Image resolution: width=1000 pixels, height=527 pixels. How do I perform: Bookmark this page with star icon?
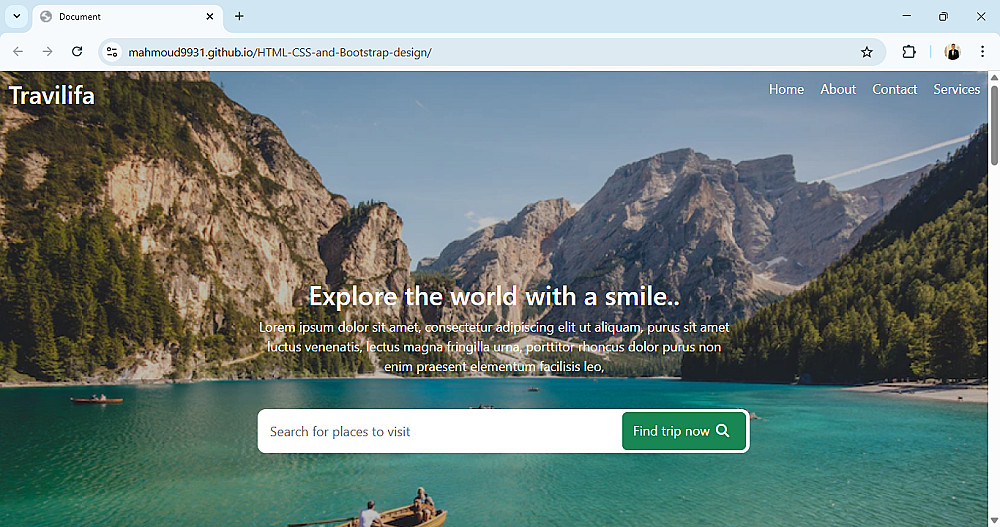pos(866,52)
